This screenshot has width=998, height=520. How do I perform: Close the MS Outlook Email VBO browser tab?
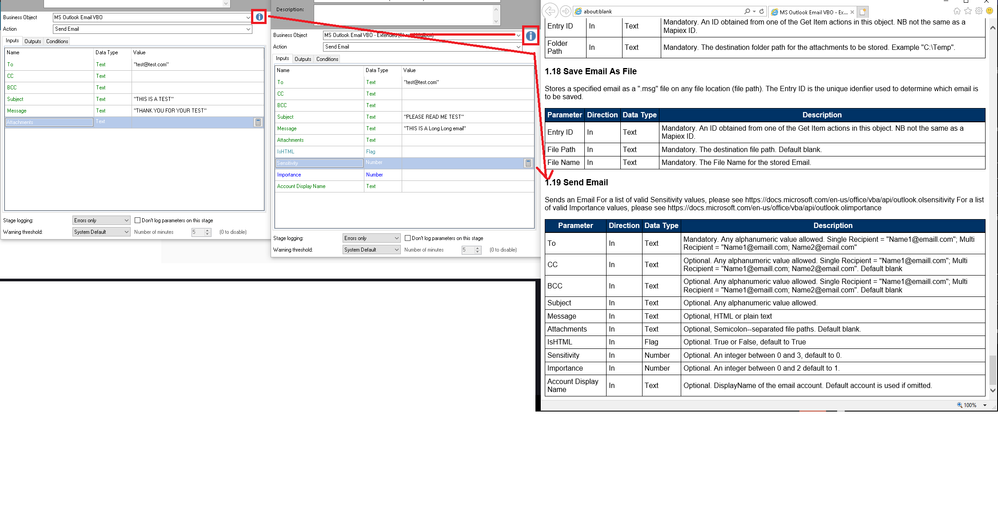(852, 12)
